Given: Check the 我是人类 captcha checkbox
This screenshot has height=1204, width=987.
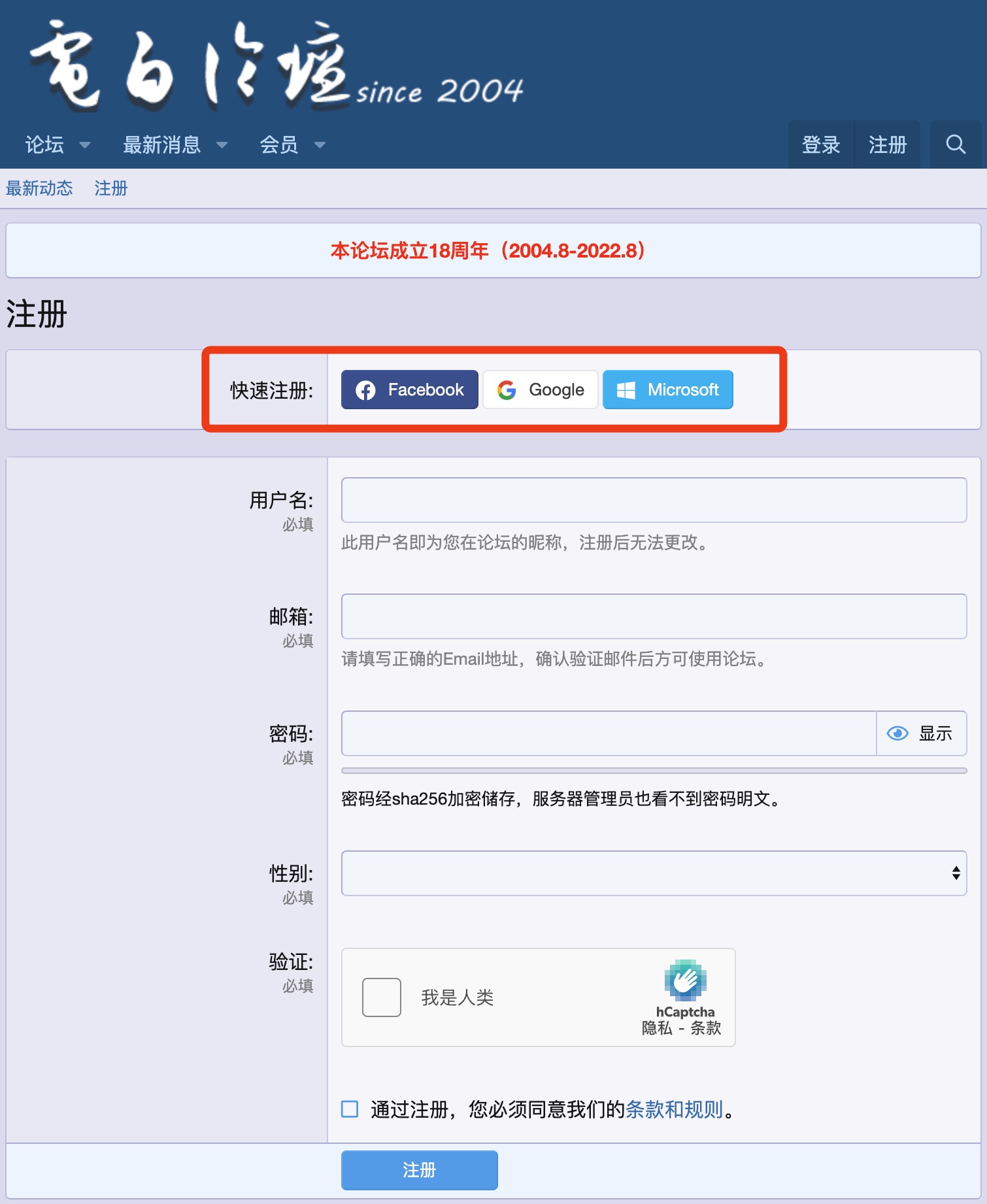Looking at the screenshot, I should (382, 997).
